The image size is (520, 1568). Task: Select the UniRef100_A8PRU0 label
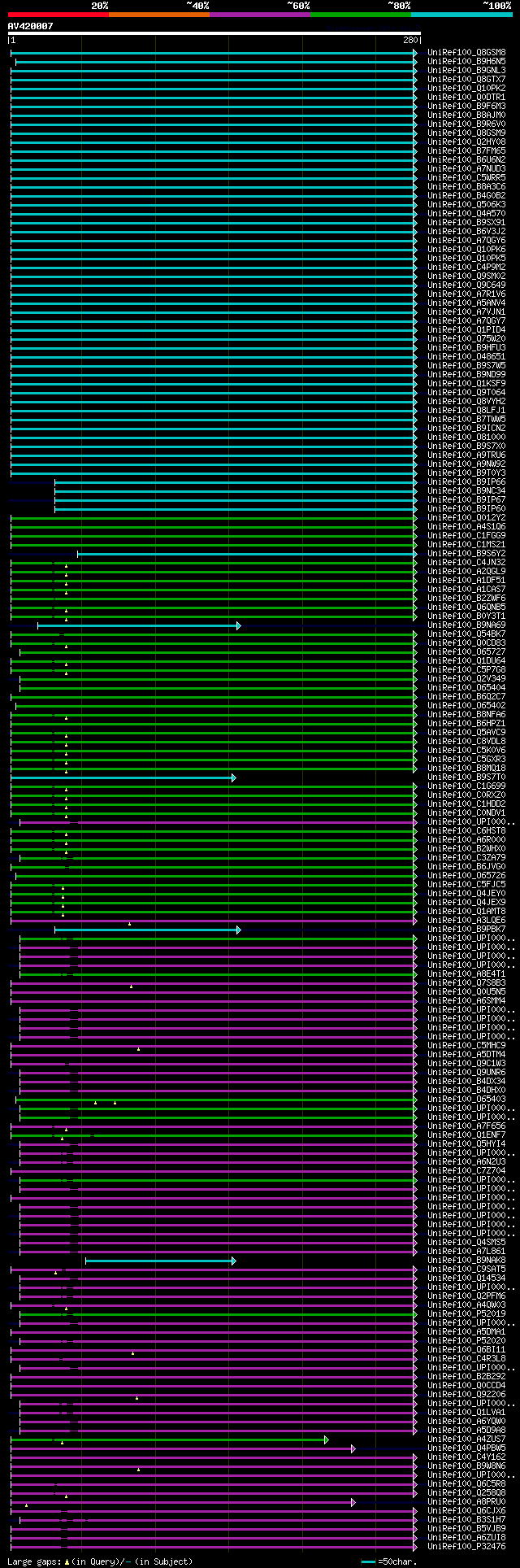pos(466,1501)
